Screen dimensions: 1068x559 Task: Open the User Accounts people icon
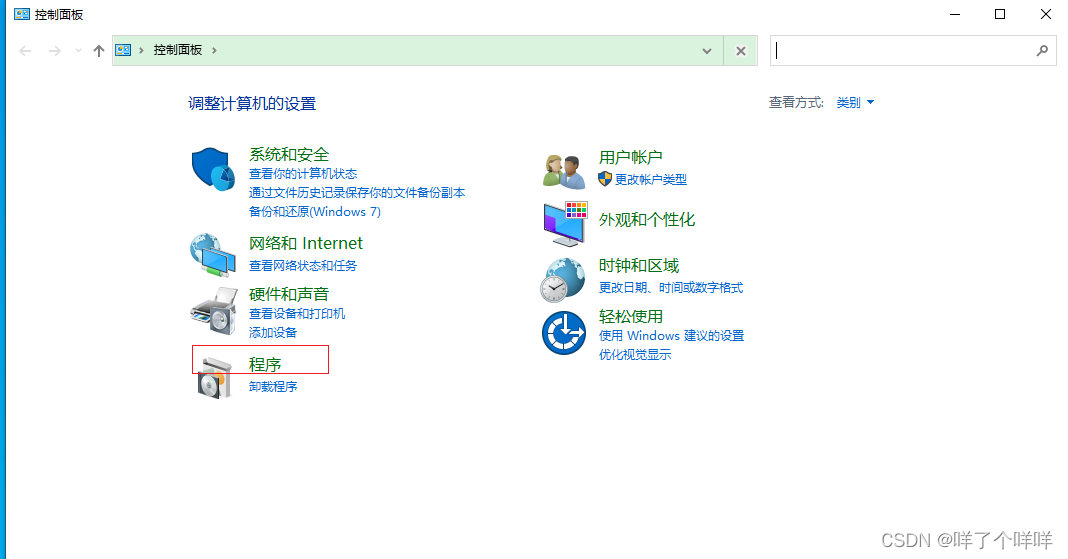point(564,171)
